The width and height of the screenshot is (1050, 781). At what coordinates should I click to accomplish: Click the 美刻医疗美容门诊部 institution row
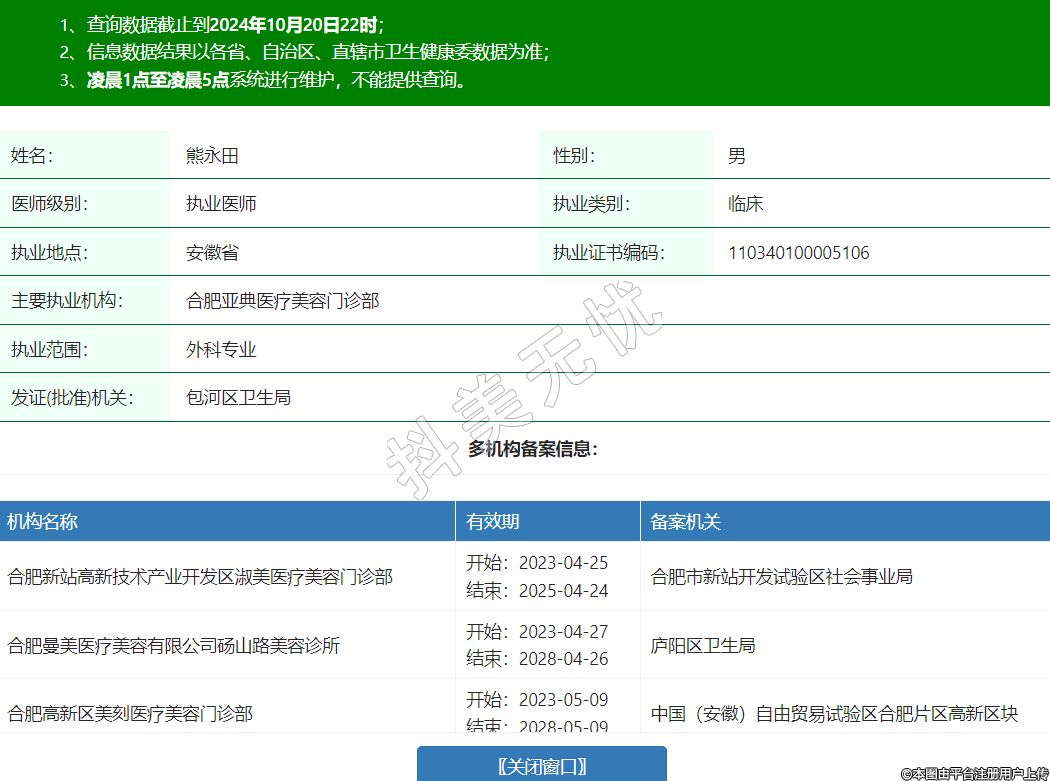coord(130,714)
